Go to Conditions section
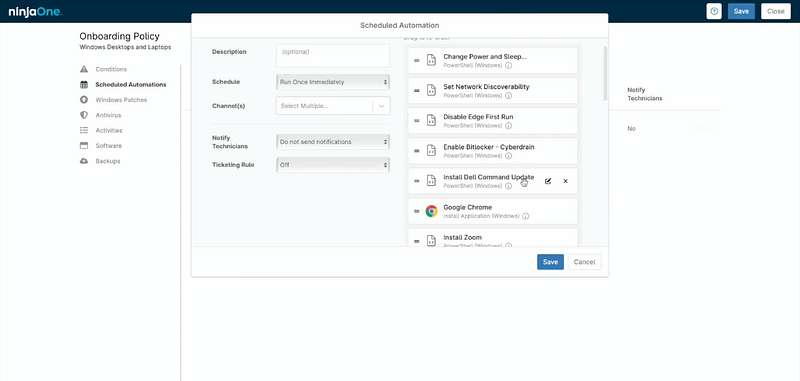 [x=111, y=69]
